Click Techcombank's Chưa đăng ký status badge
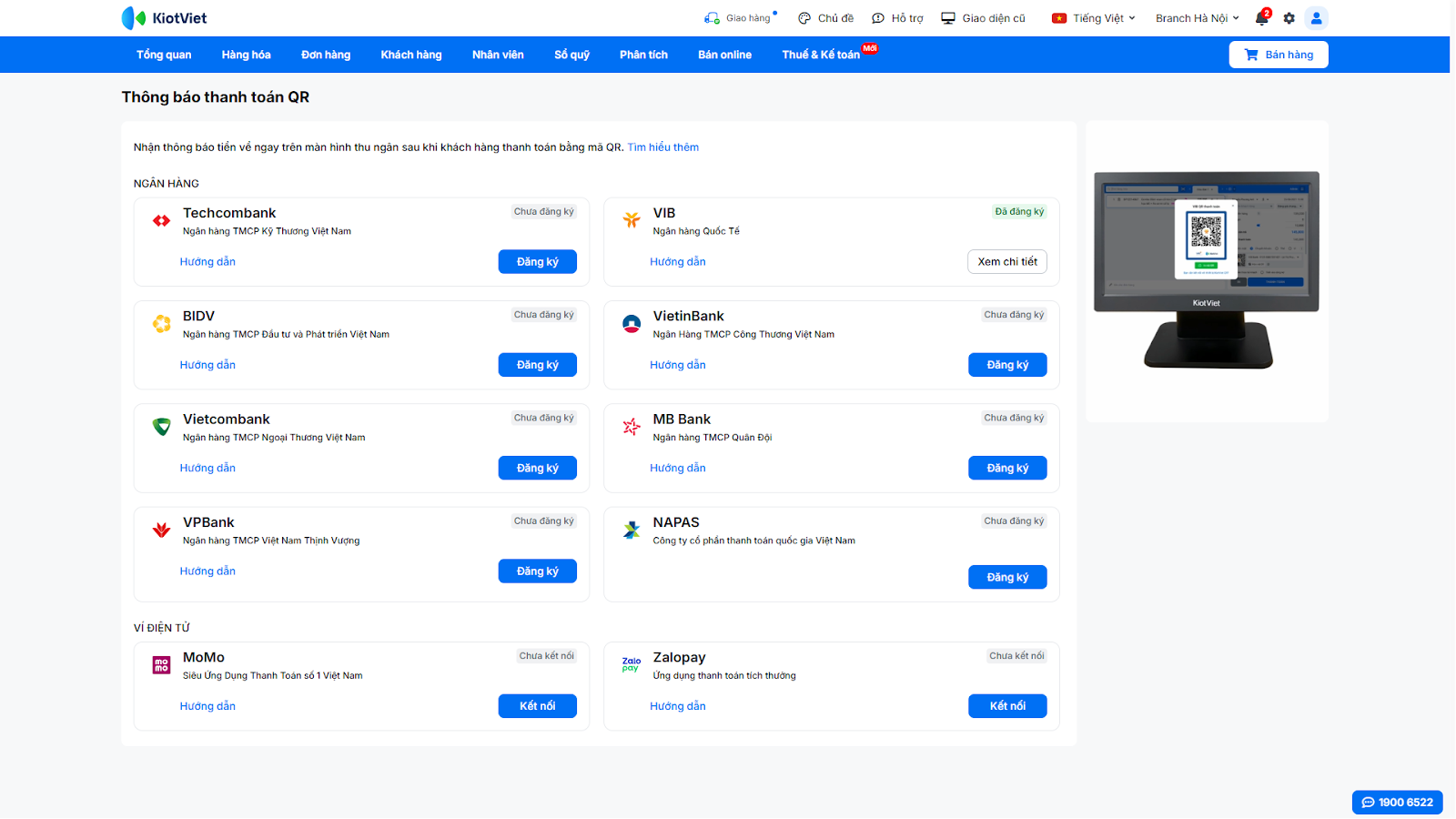 coord(544,211)
